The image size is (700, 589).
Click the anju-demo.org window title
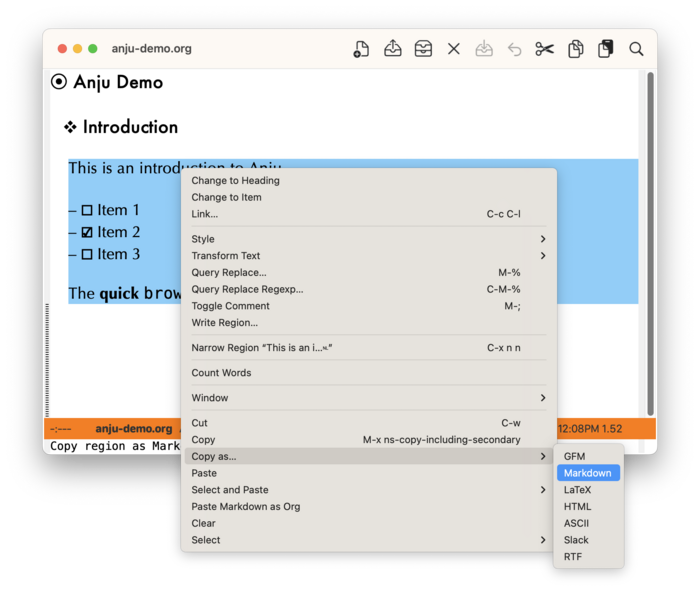[x=151, y=48]
